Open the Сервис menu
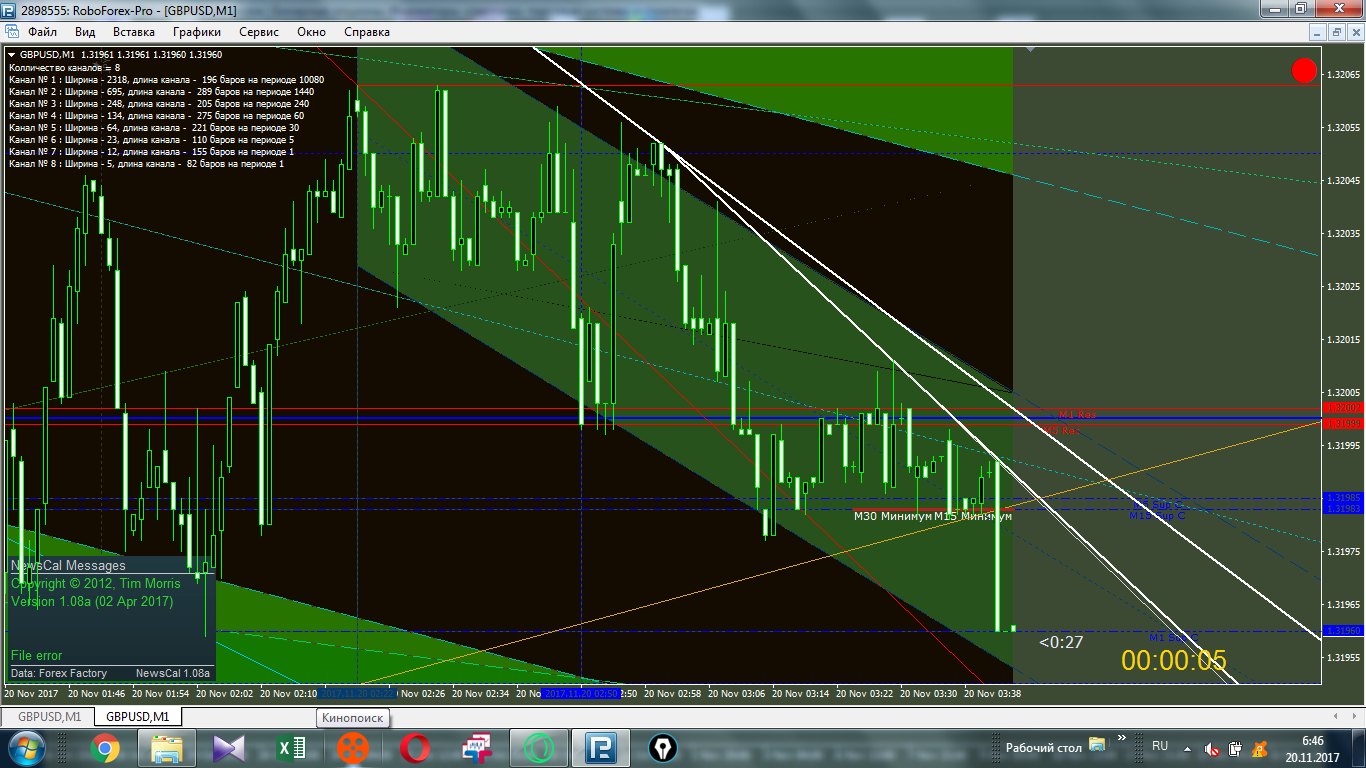 [x=259, y=32]
